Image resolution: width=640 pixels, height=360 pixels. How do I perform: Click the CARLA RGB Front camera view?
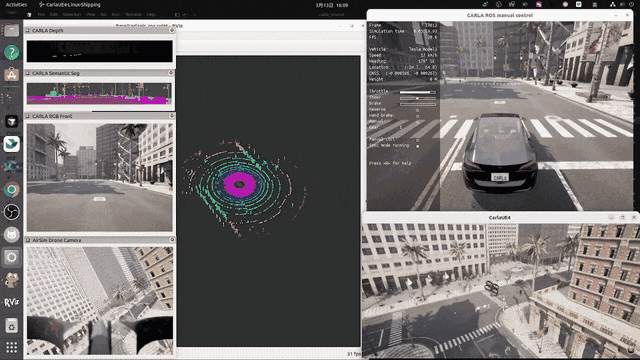coord(100,178)
